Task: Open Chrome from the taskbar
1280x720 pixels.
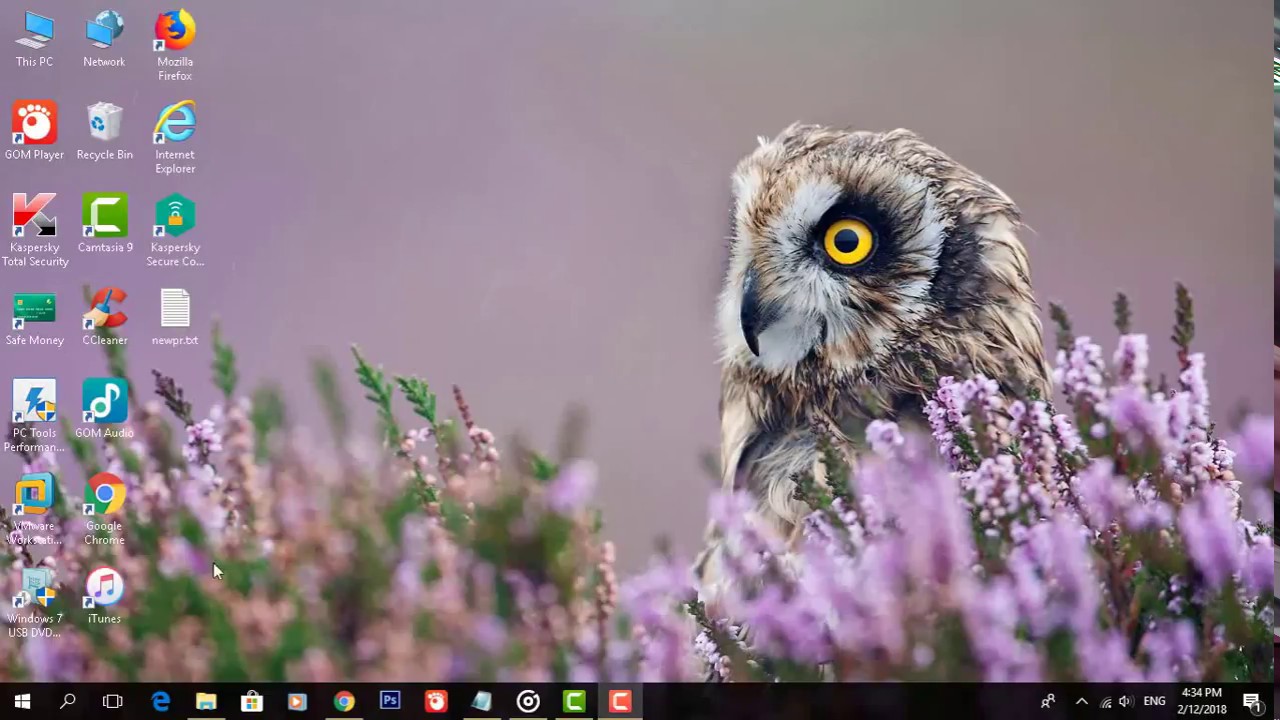Action: point(344,702)
